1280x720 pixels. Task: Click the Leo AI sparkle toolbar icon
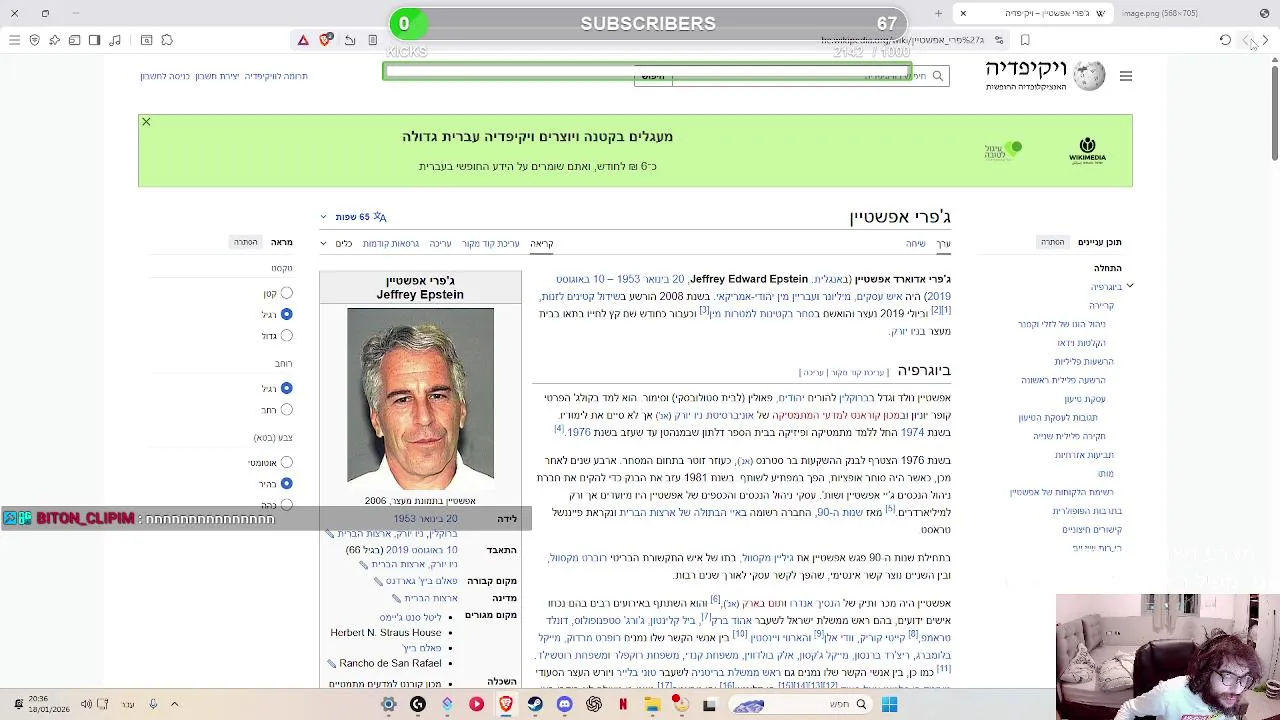click(x=54, y=40)
